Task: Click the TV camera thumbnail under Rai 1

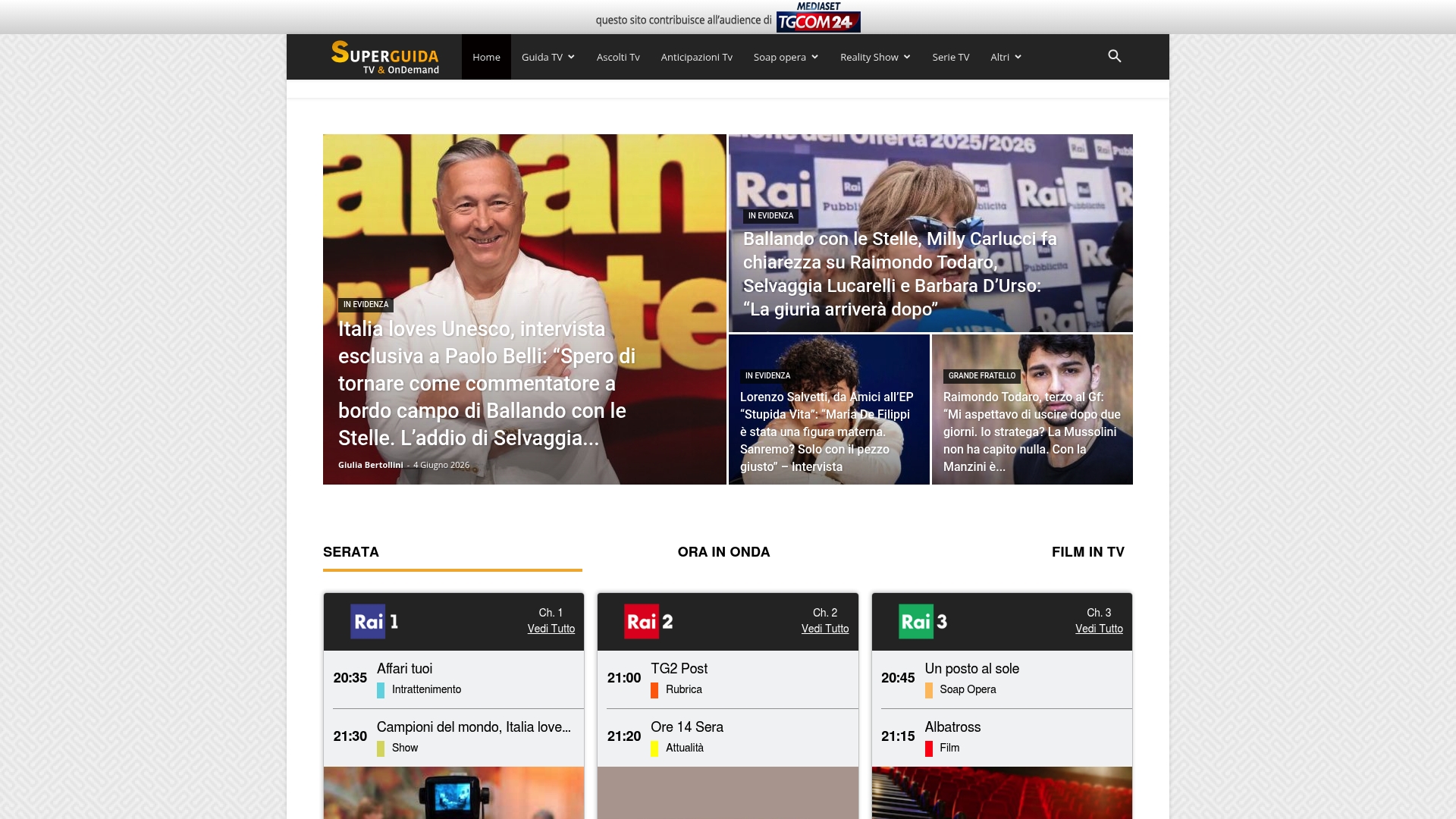Action: coord(453,792)
